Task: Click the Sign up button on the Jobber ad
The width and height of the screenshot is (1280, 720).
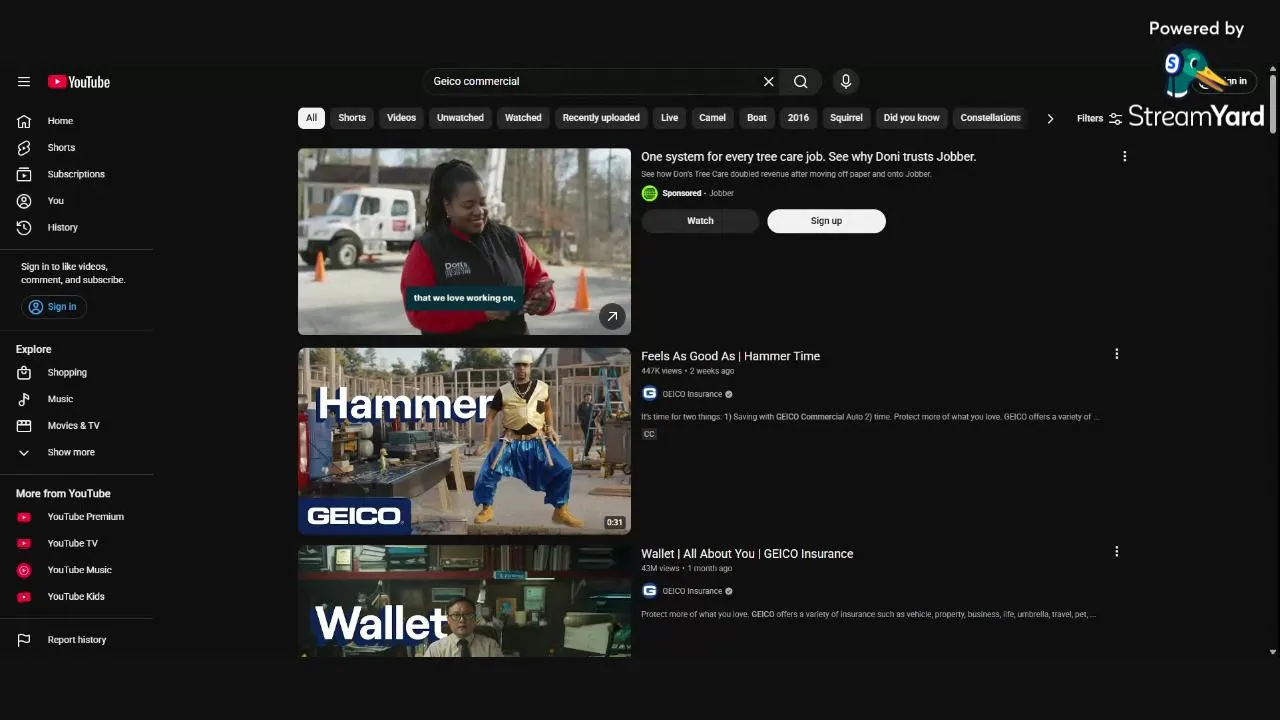Action: point(826,221)
